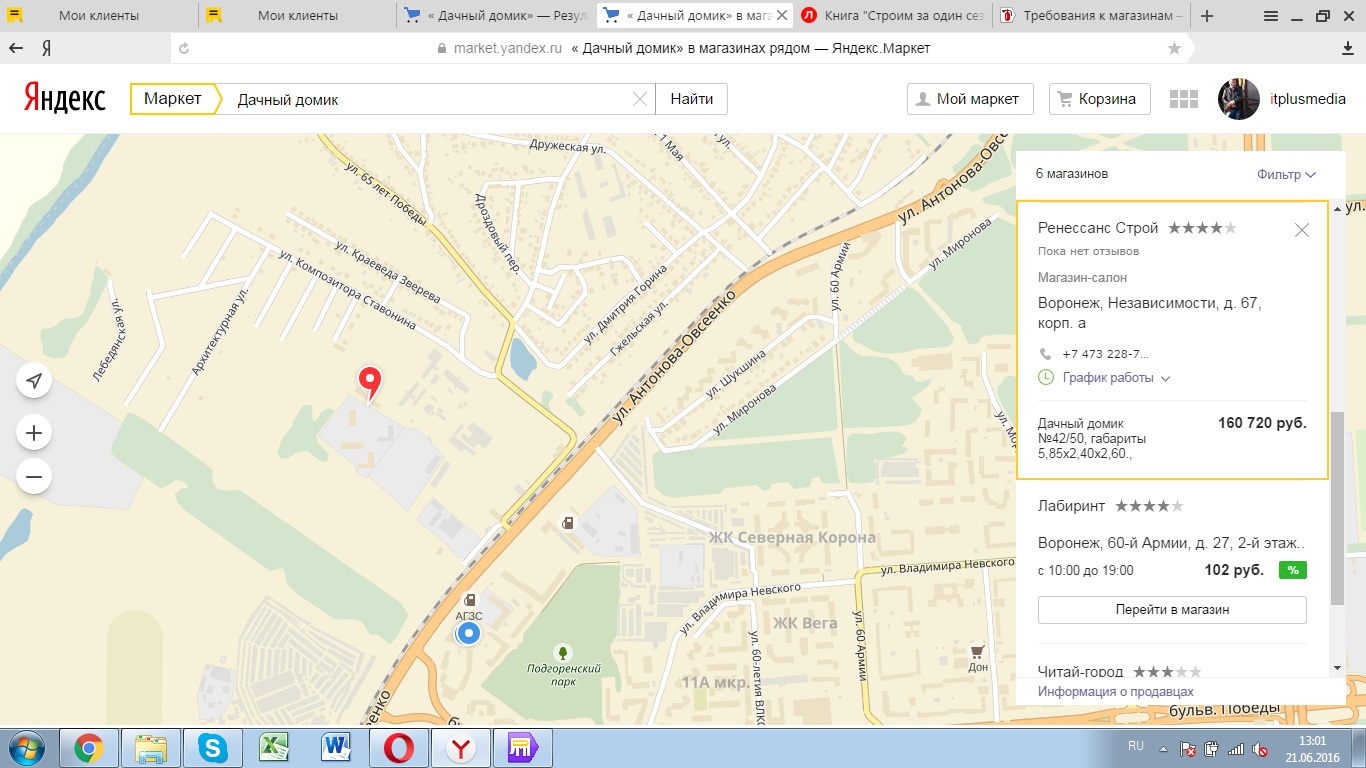This screenshot has height=768, width=1366.
Task: Expand the Фильтр dropdown
Action: [1286, 174]
